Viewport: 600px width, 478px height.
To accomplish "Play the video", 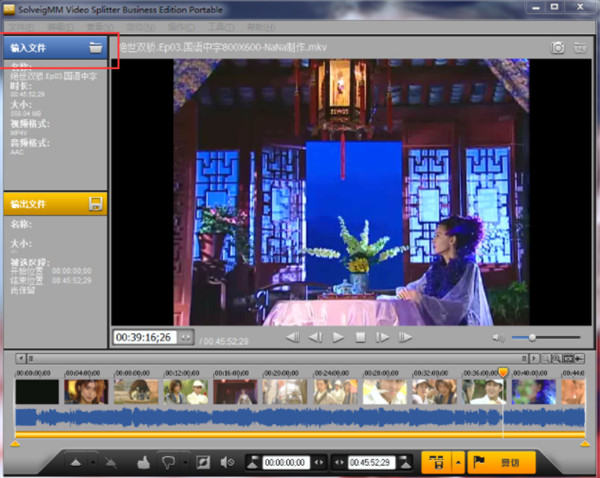I will pos(338,337).
